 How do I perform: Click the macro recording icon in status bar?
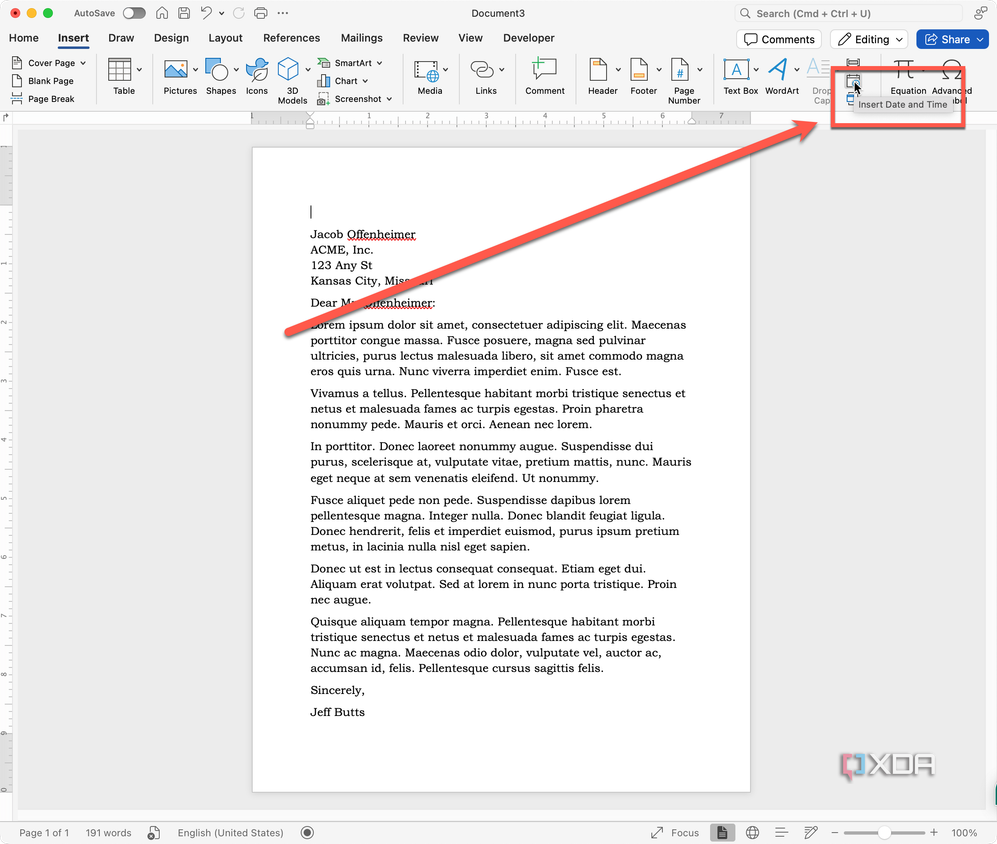pyautogui.click(x=307, y=833)
